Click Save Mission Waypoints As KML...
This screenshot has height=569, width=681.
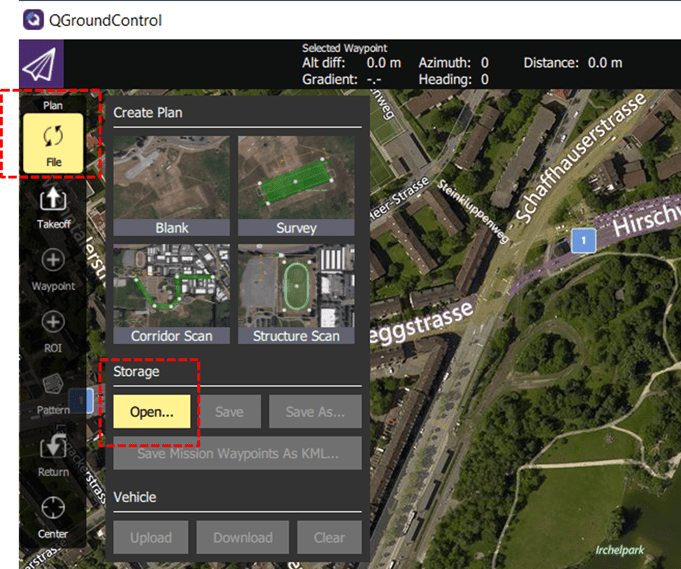click(238, 453)
